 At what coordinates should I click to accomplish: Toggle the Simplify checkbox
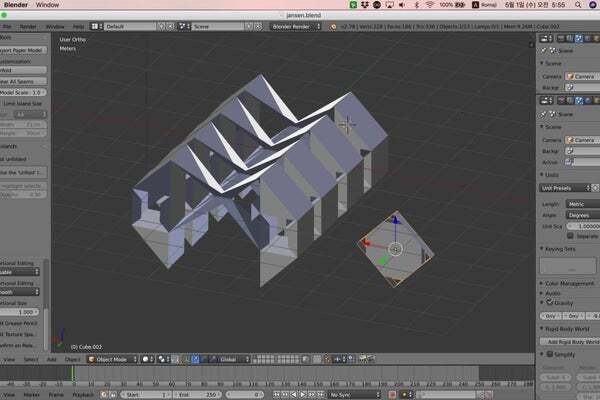550,354
